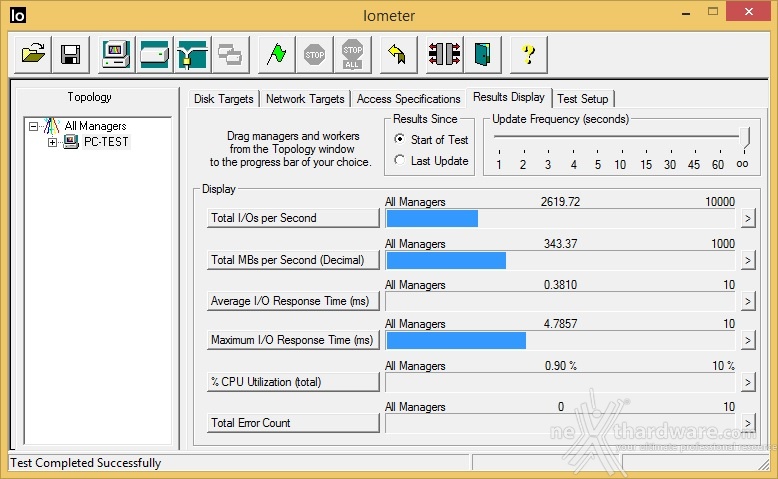Exit Iometer using the door icon

[x=482, y=54]
